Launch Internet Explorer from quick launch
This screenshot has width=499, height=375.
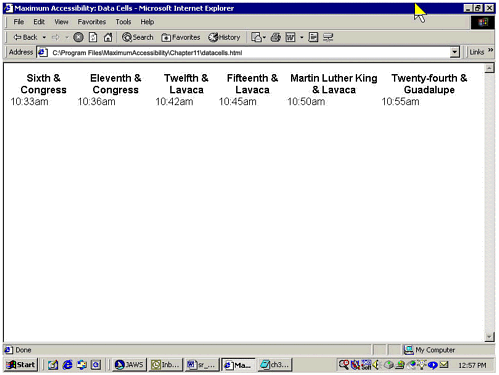coord(68,365)
